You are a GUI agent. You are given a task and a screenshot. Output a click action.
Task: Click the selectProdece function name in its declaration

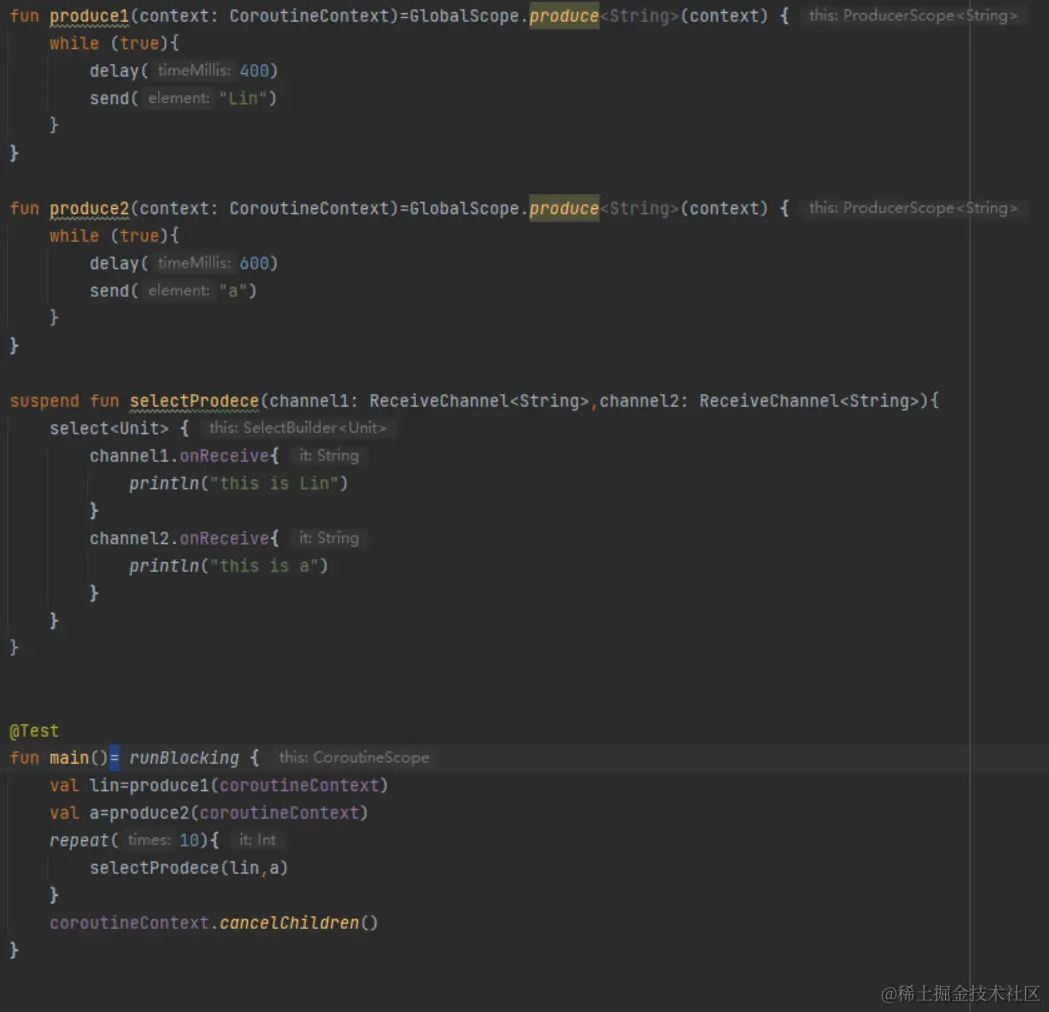point(194,401)
